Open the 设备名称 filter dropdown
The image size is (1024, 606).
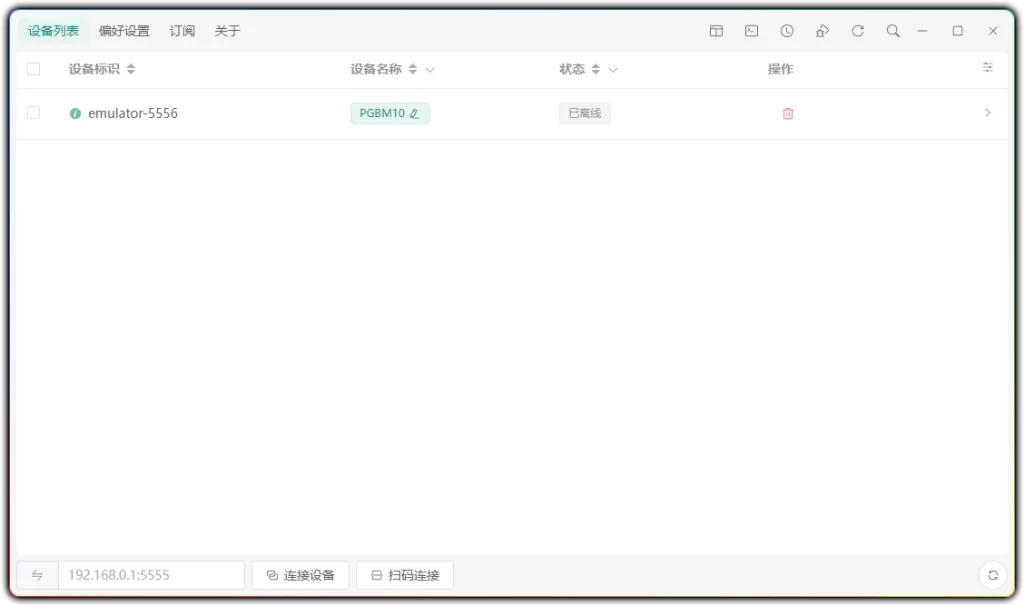coord(430,69)
